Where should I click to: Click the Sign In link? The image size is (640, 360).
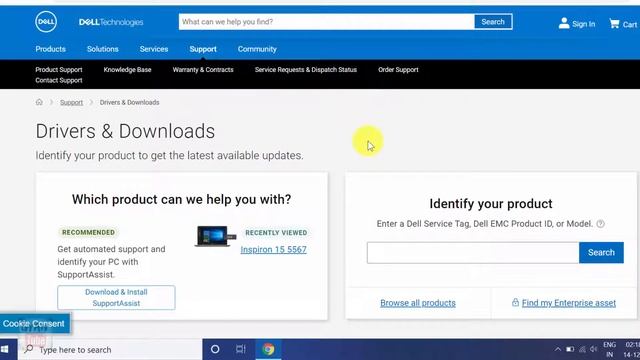583,24
